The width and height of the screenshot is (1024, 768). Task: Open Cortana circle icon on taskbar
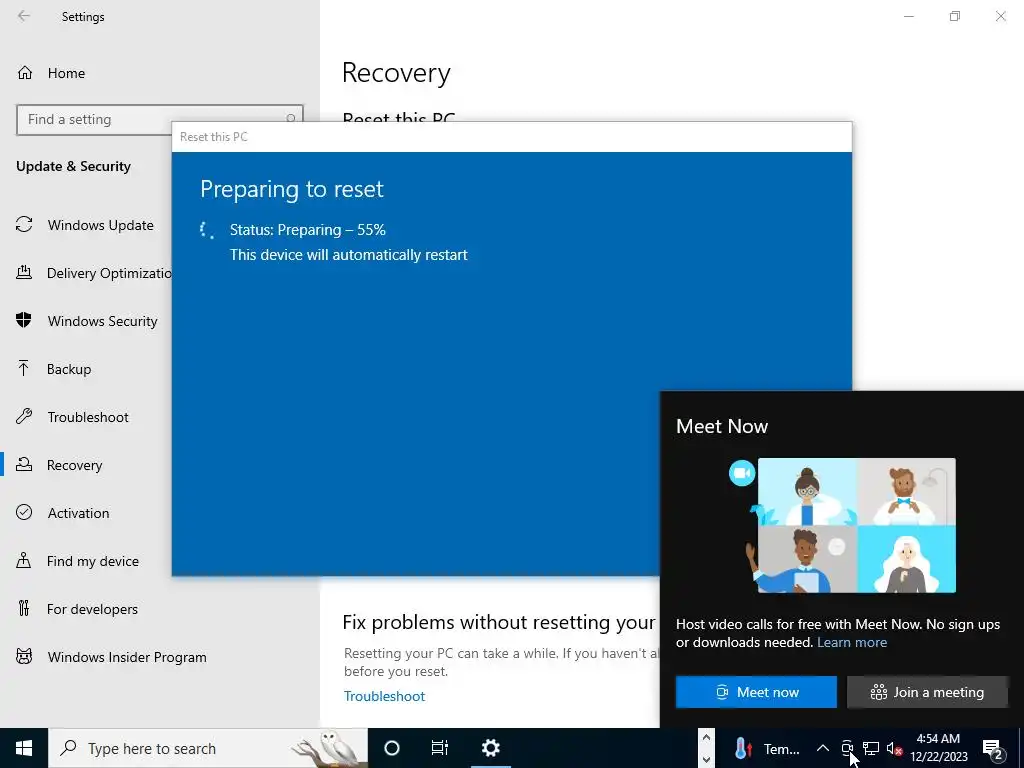(392, 748)
